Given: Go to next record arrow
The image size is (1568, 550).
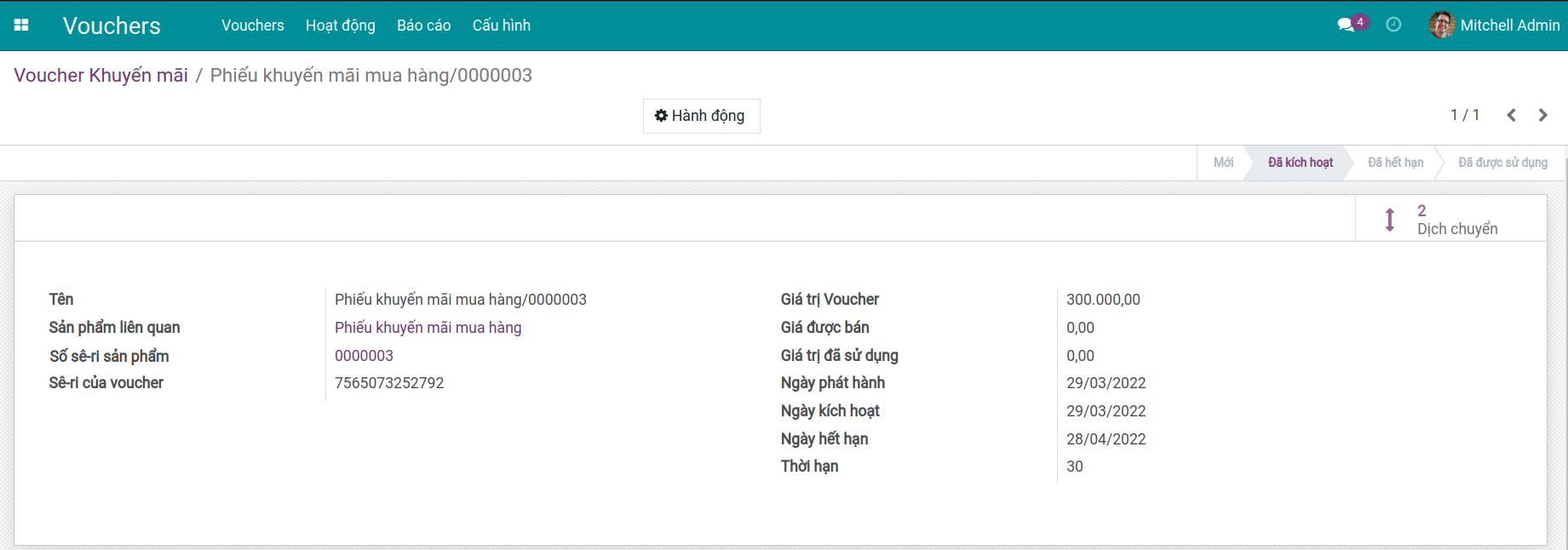Looking at the screenshot, I should point(1542,115).
